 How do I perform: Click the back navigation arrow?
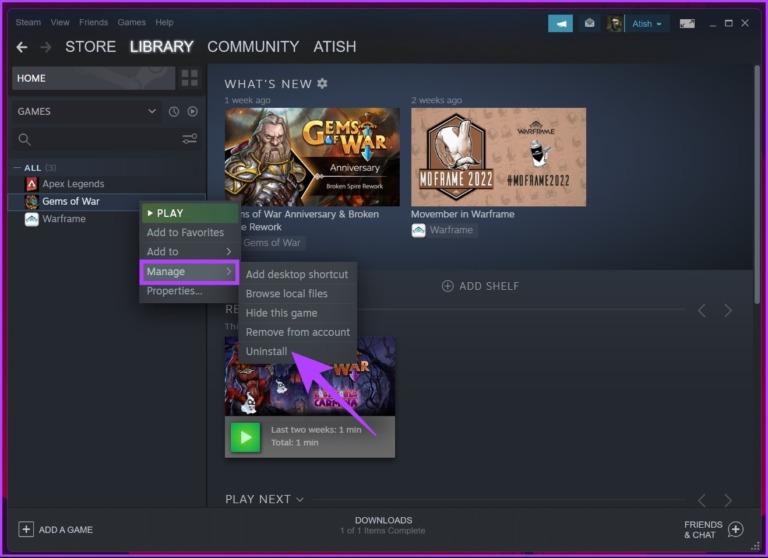pos(22,47)
